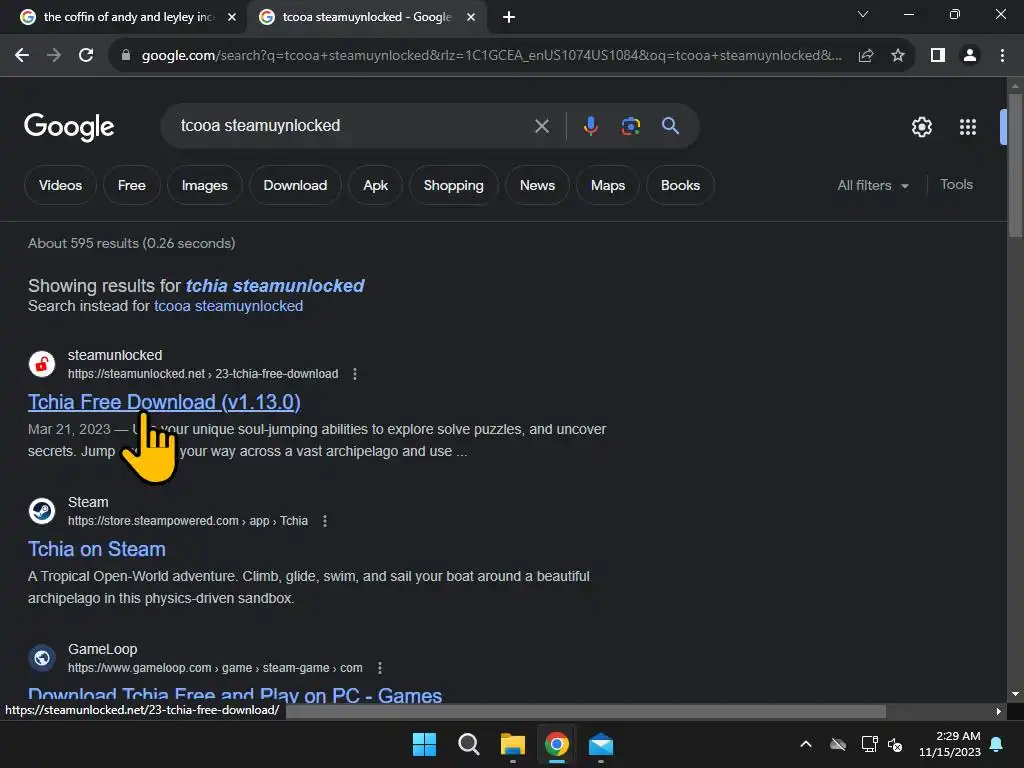The image size is (1024, 768).
Task: Close the 'coffin of andy and leyley' tab
Action: point(232,17)
